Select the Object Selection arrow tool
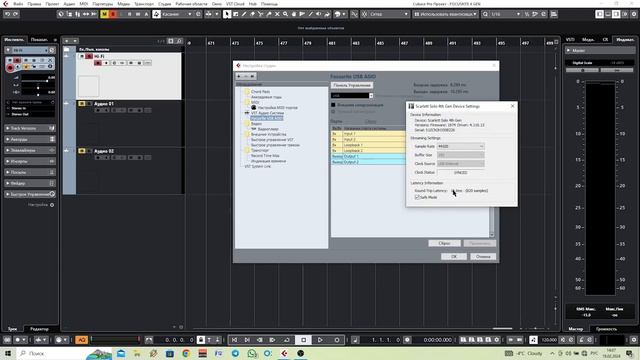 point(227,14)
